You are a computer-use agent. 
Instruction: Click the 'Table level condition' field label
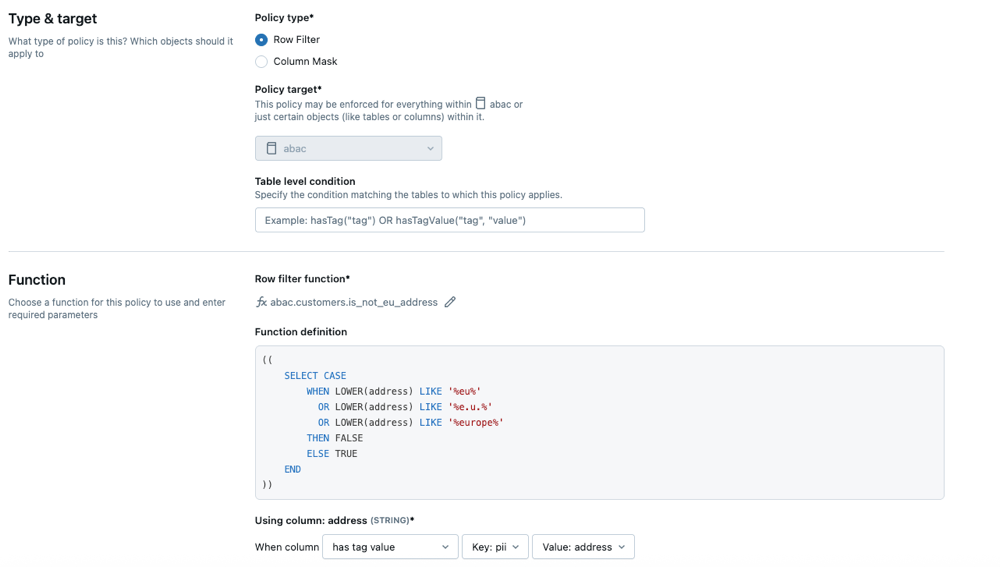coord(305,181)
